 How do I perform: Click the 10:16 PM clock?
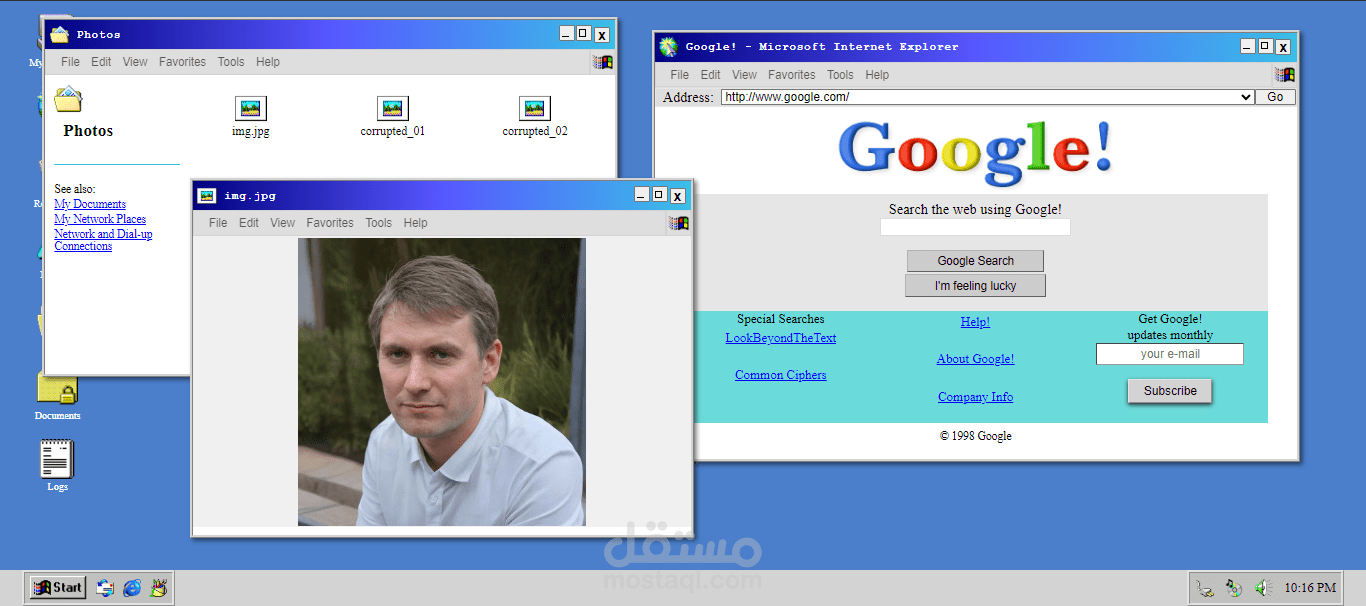[x=1310, y=588]
